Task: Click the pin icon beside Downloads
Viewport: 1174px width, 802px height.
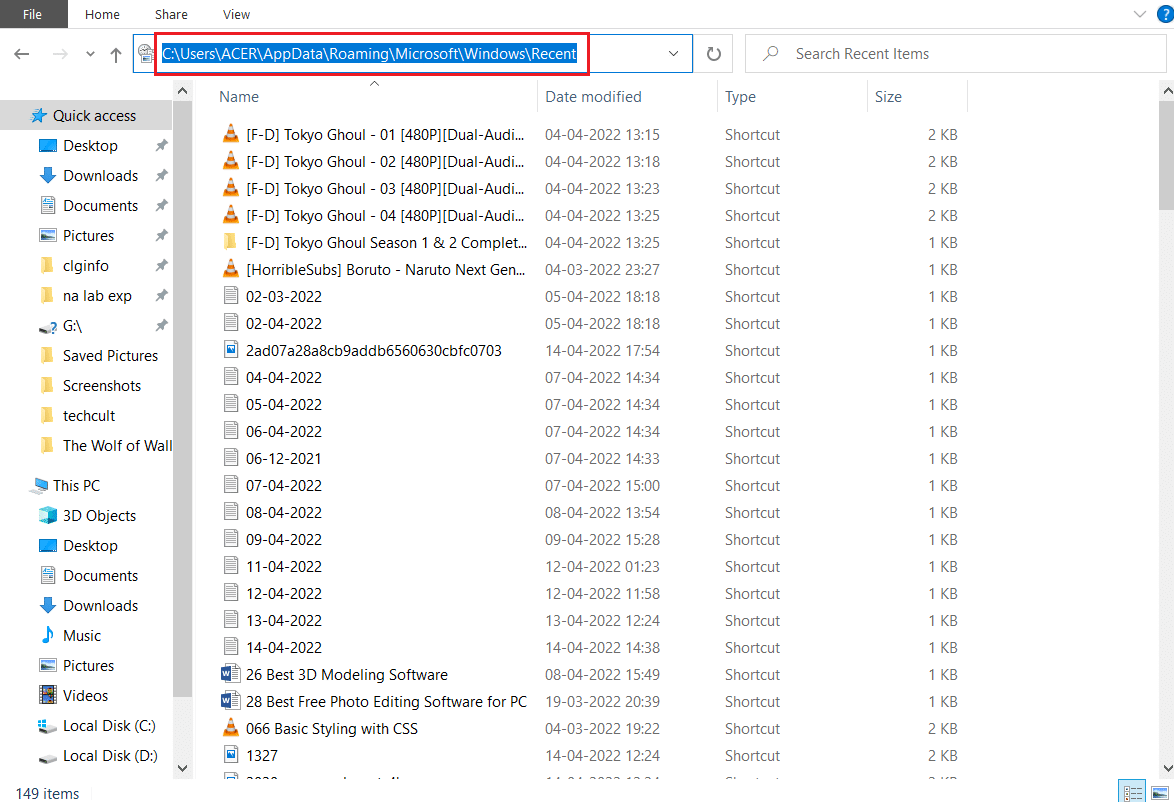Action: click(x=161, y=175)
